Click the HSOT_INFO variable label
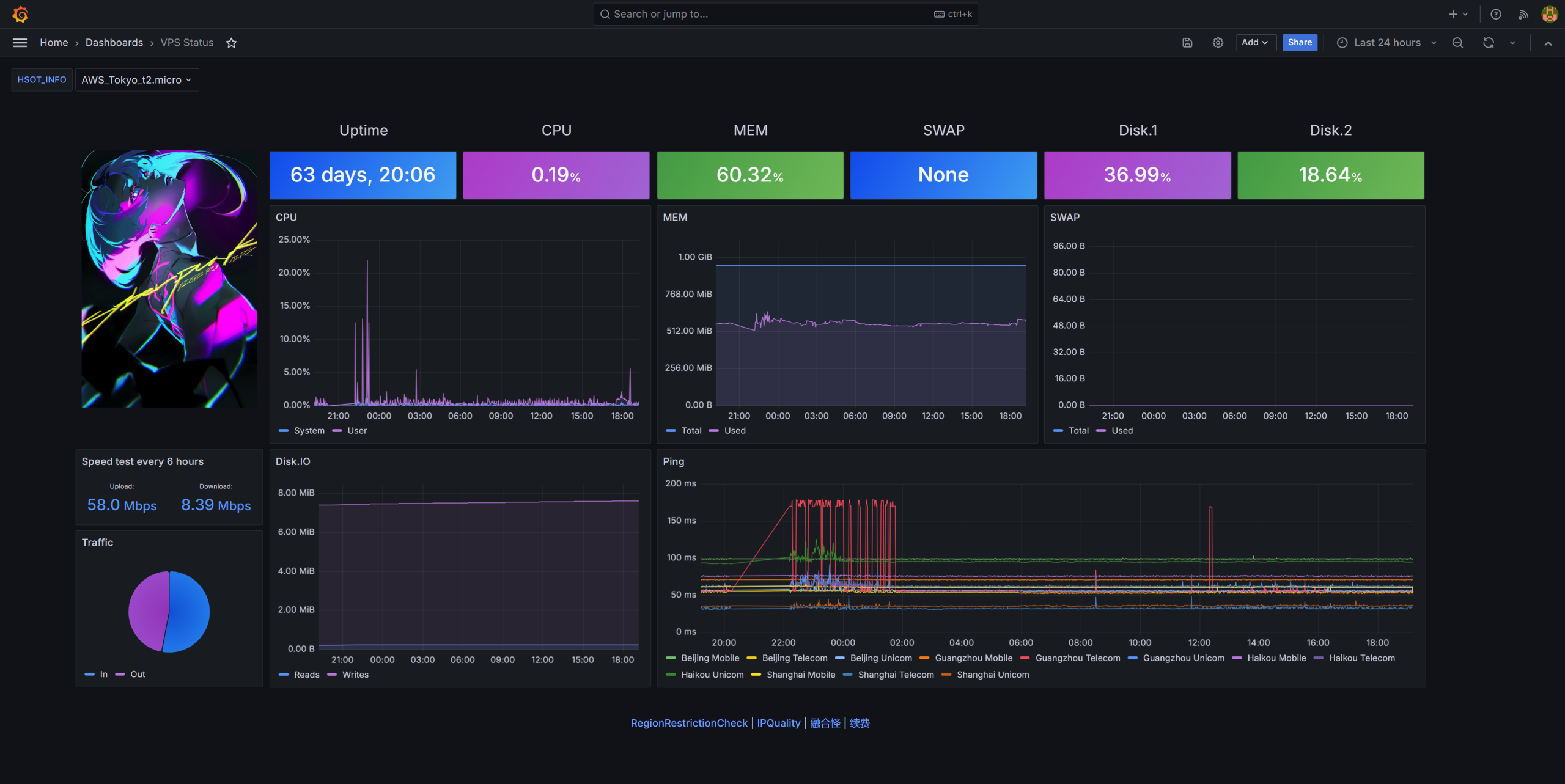 (42, 80)
